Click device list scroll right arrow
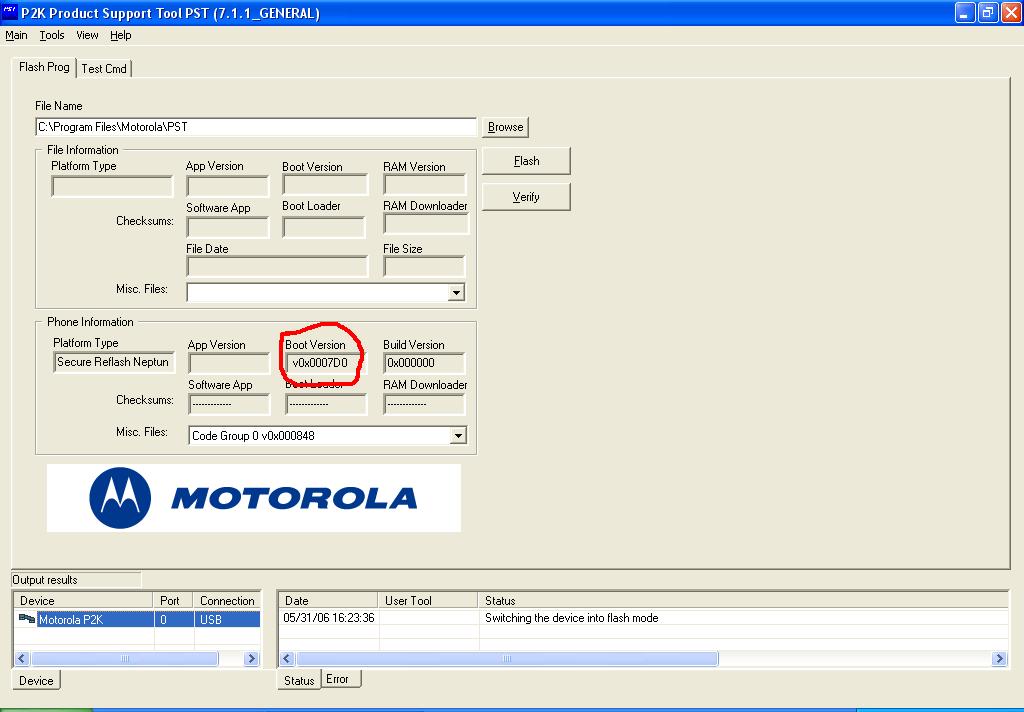This screenshot has height=712, width=1024. pyautogui.click(x=251, y=658)
